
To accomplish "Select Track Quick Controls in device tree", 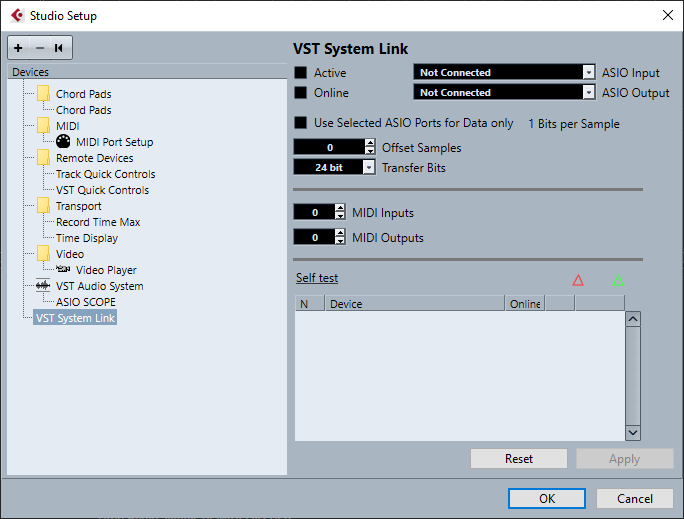I will [105, 174].
